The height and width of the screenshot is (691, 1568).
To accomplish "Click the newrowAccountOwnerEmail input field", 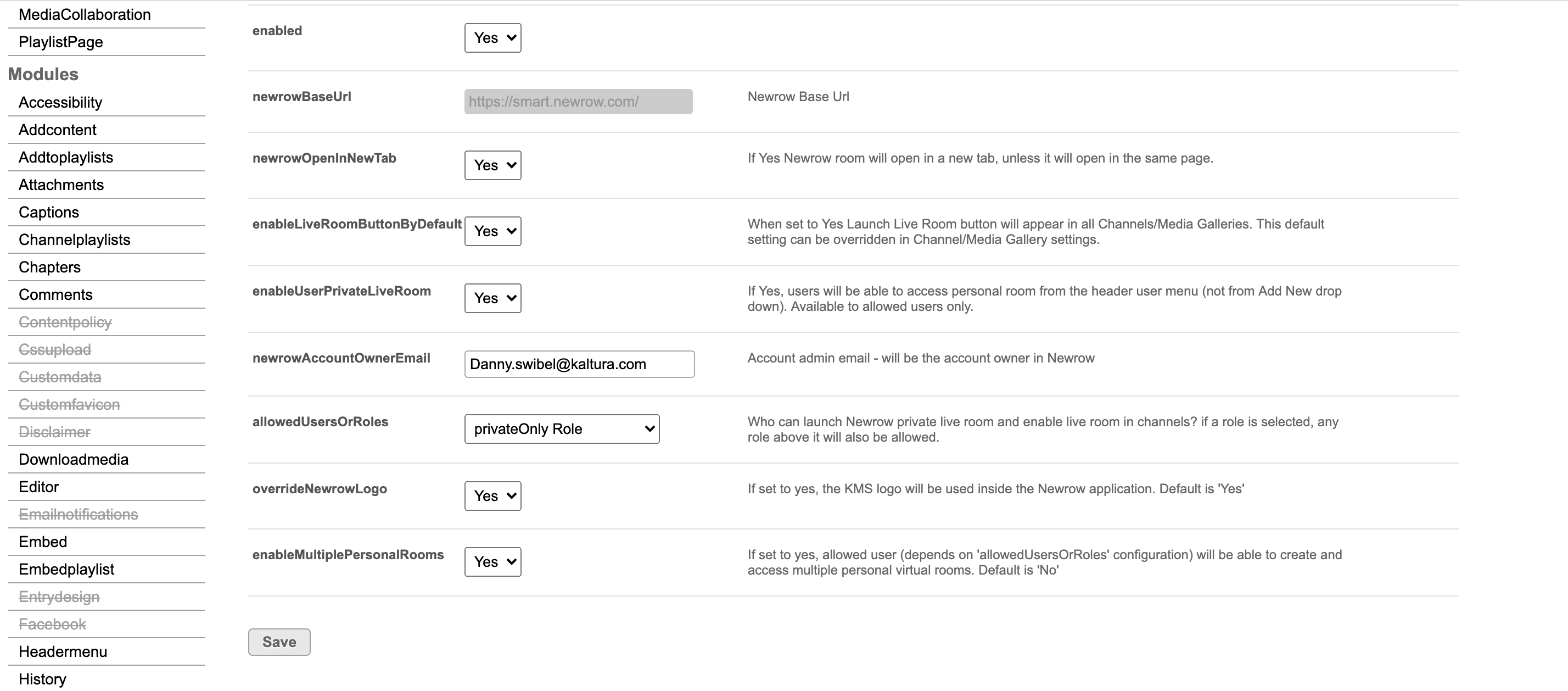I will click(579, 364).
